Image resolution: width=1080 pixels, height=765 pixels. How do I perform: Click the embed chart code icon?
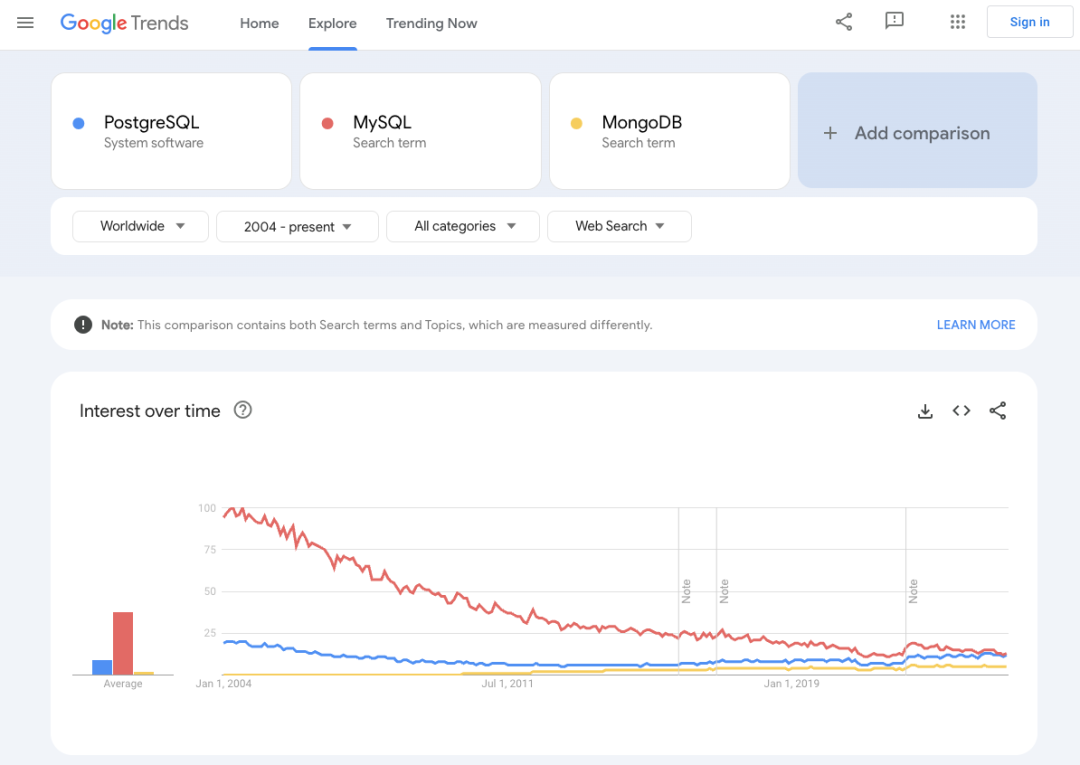[961, 411]
